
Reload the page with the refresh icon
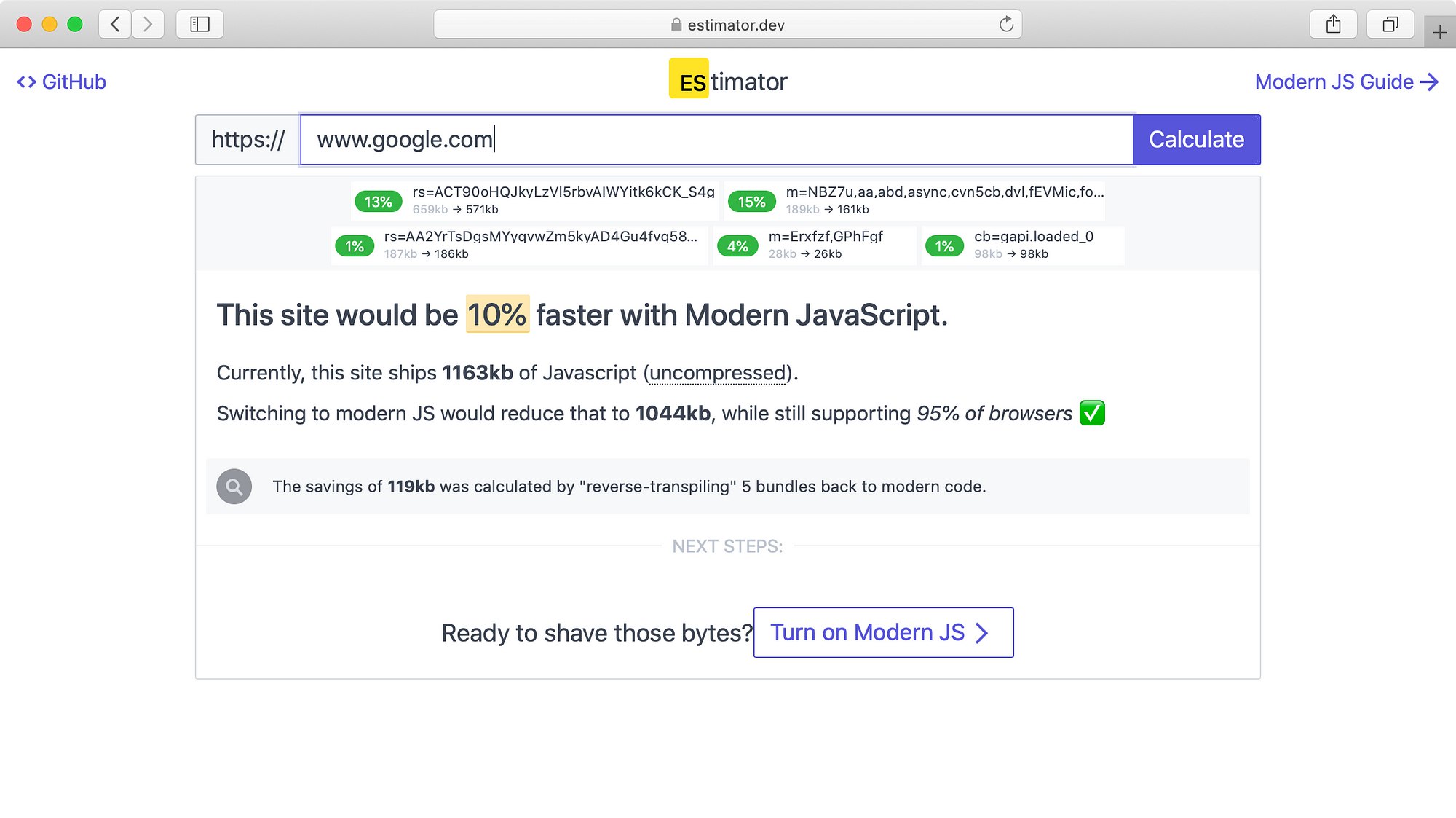tap(1006, 25)
